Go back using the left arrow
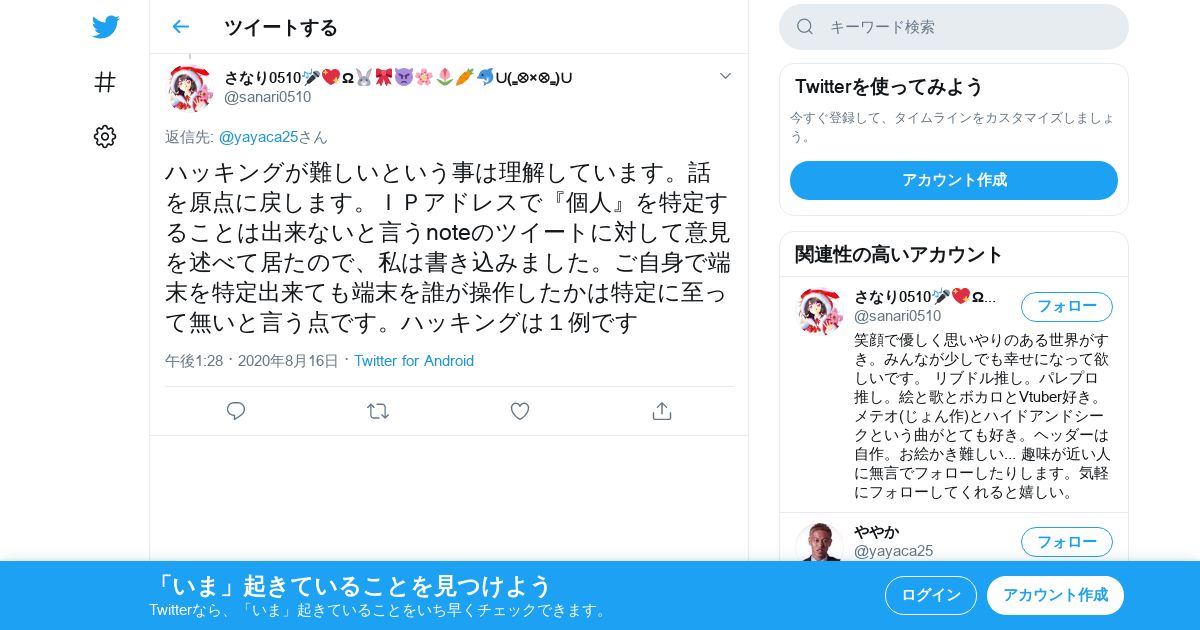This screenshot has height=630, width=1200. (x=180, y=27)
